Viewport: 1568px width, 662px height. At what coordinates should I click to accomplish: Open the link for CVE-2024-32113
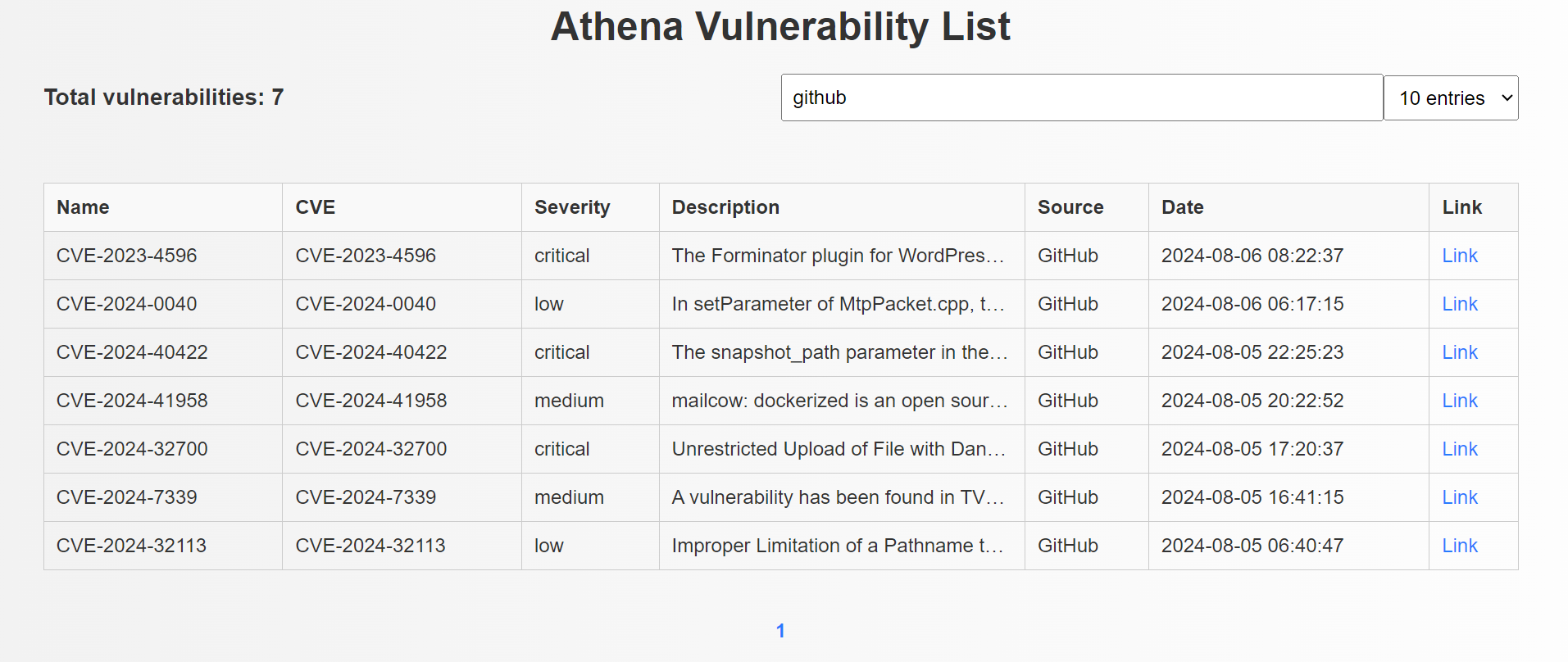point(1459,546)
